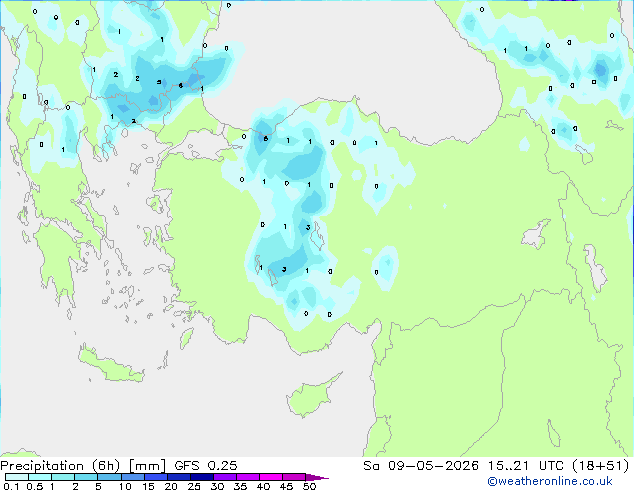
Task: Click the '15' legend scale label
Action: (148, 486)
